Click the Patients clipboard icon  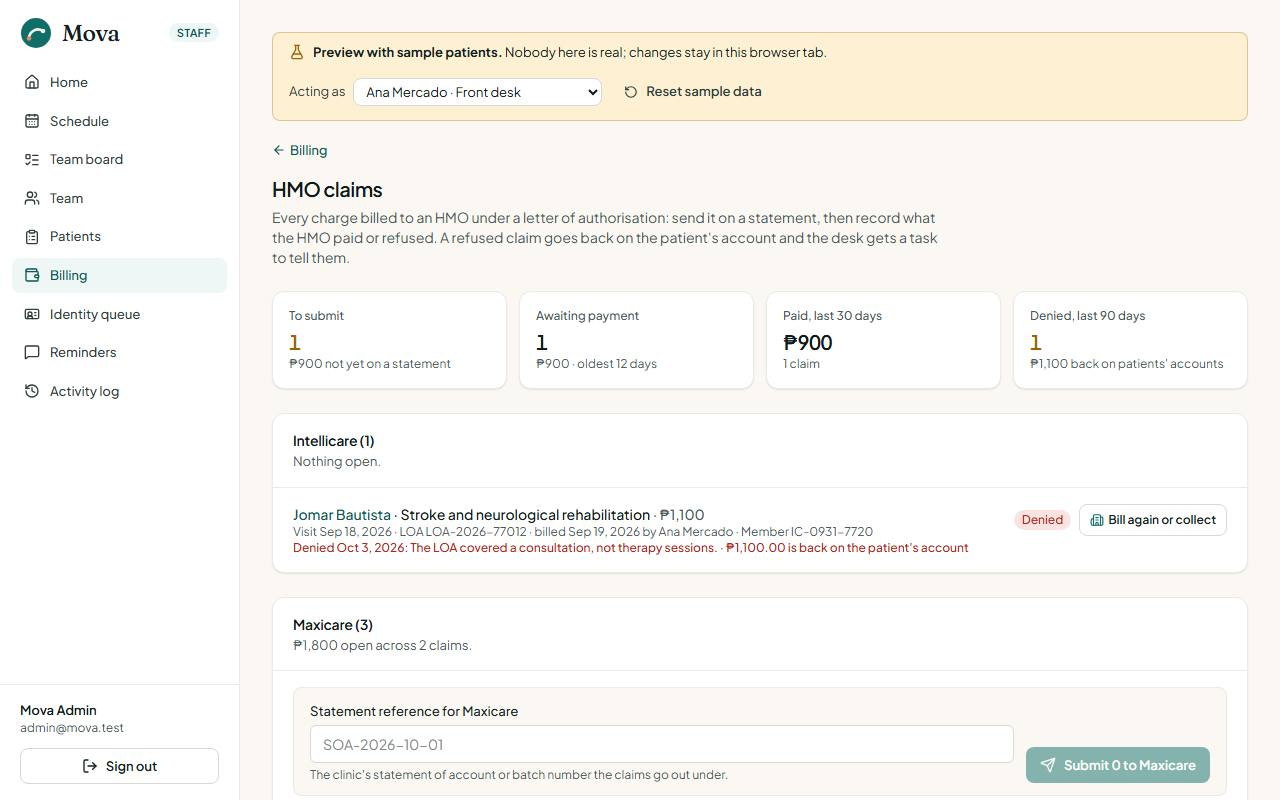tap(32, 236)
